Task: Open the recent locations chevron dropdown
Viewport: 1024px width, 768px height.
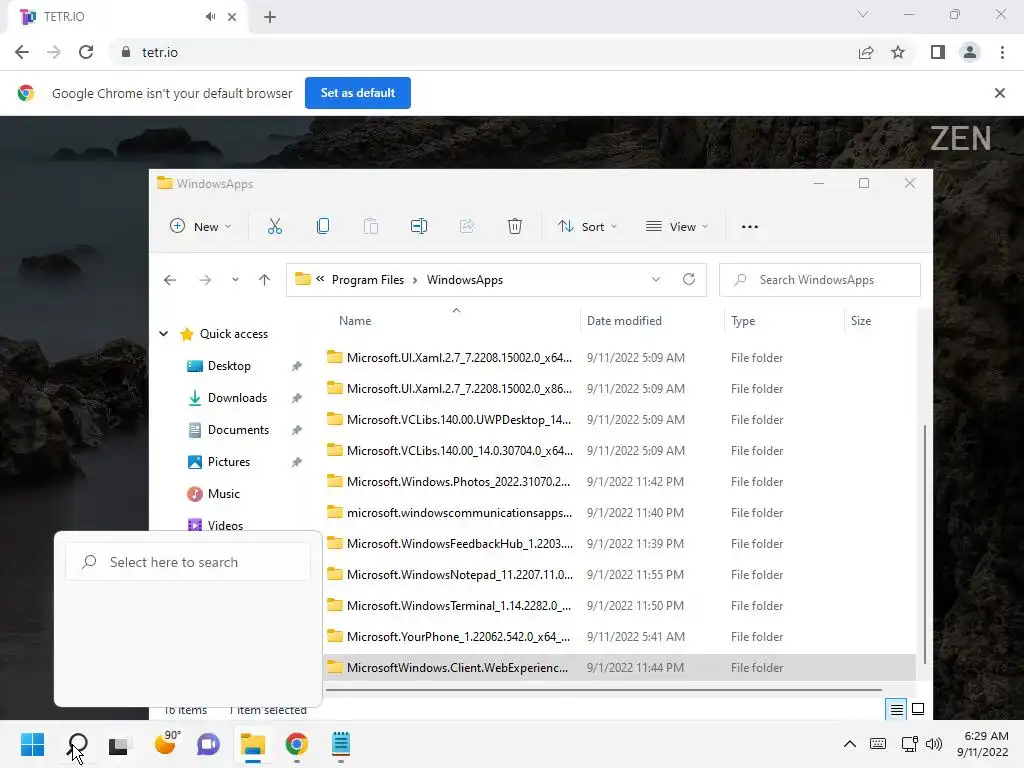Action: (235, 280)
